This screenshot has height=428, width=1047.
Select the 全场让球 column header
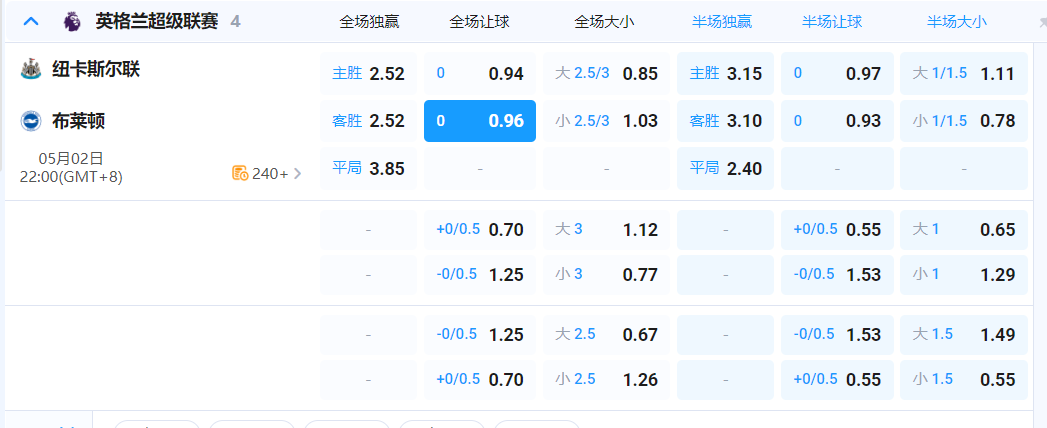click(479, 21)
